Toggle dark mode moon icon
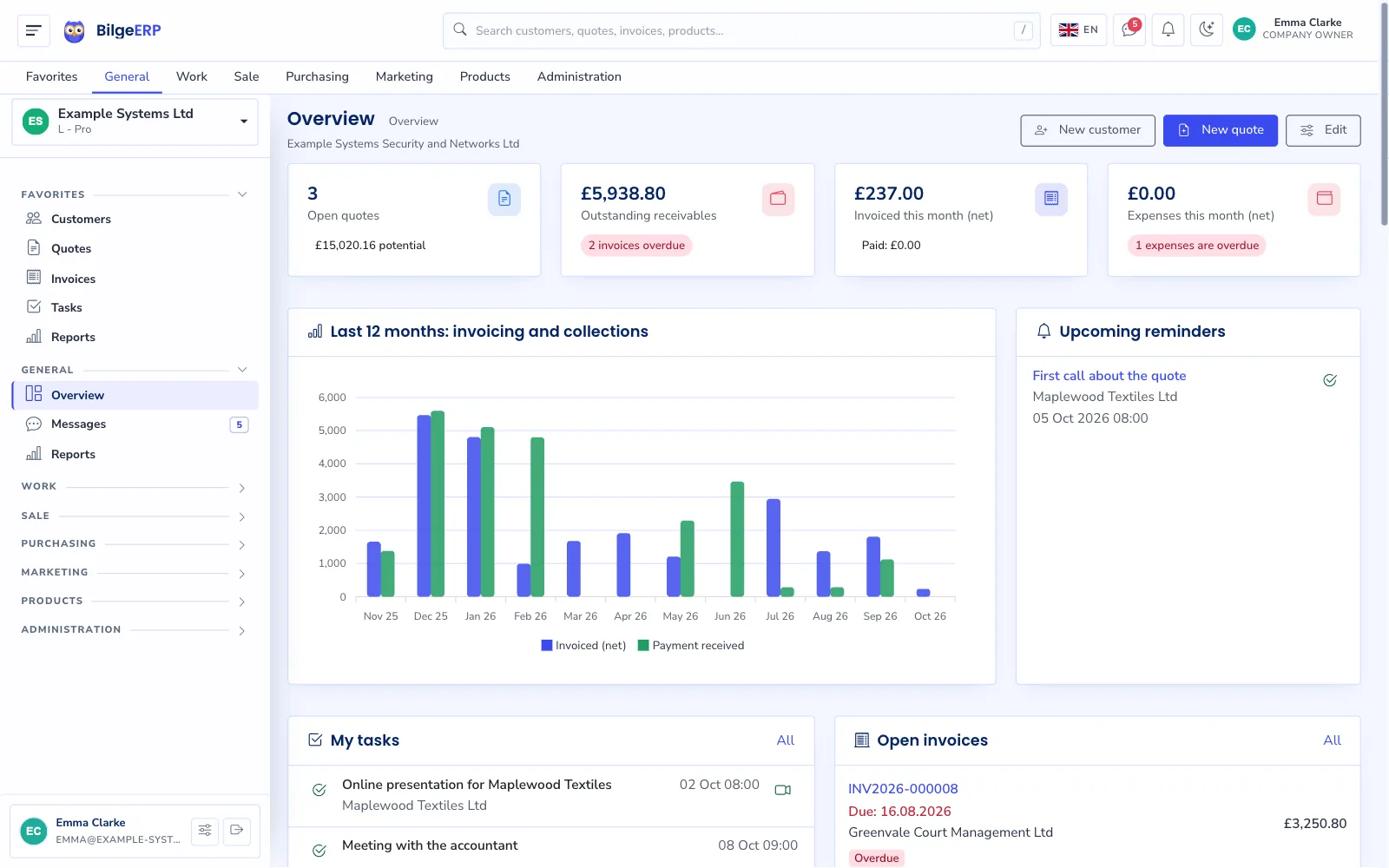 click(1206, 30)
